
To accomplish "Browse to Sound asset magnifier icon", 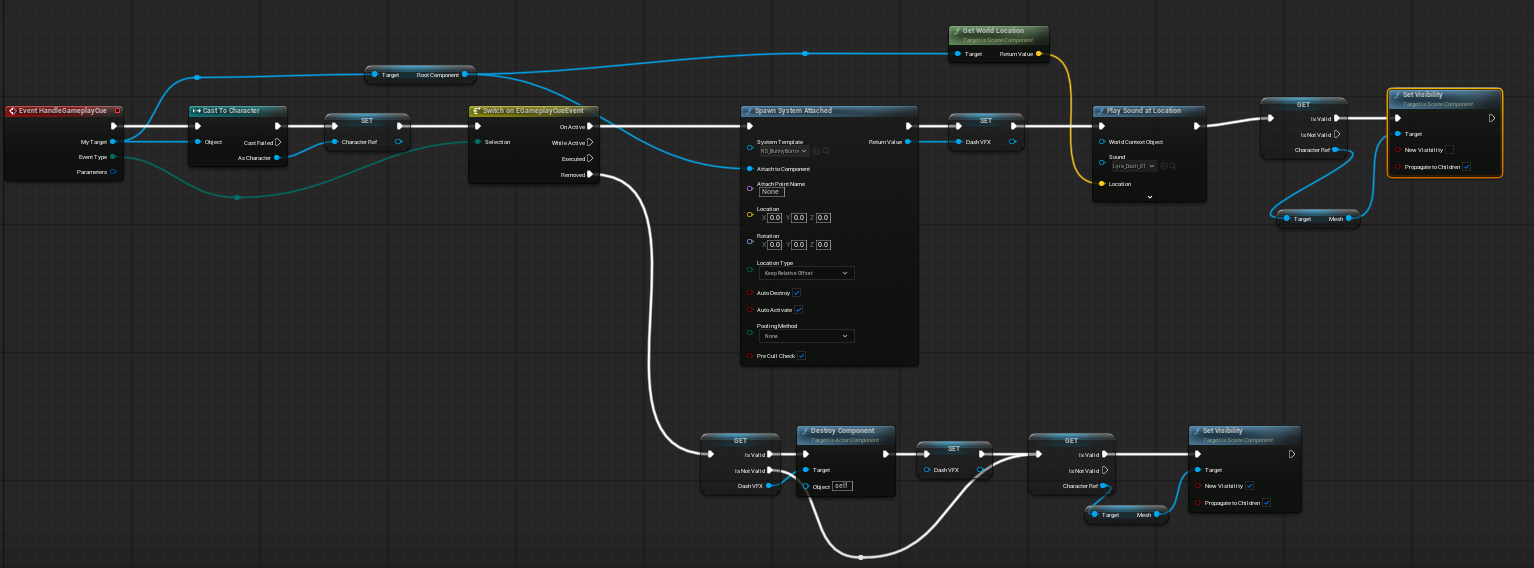I will 1174,166.
